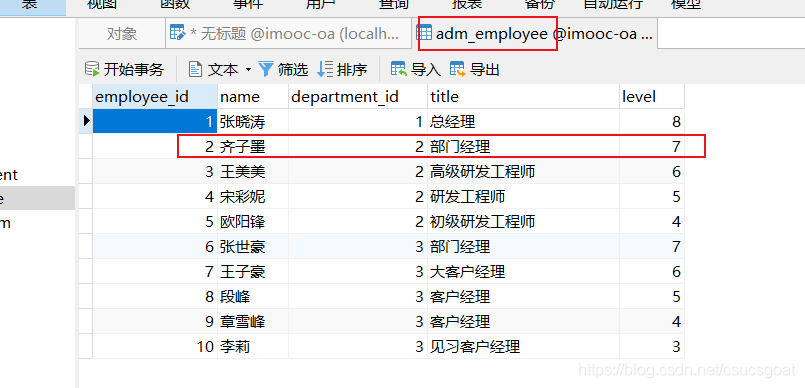Click the 排序 sort button
805x388 pixels.
click(342, 69)
